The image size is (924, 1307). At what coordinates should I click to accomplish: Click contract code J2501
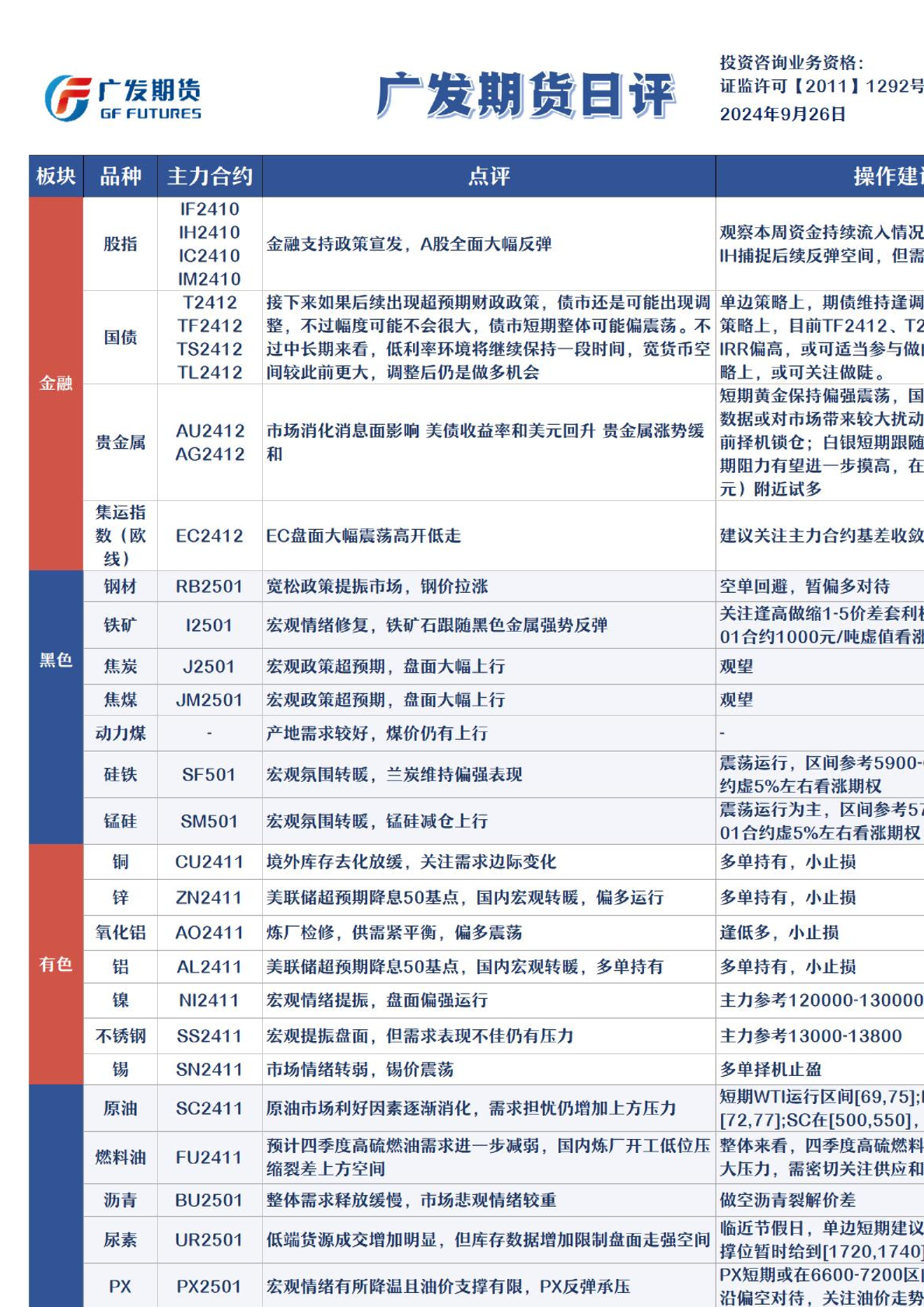[209, 667]
